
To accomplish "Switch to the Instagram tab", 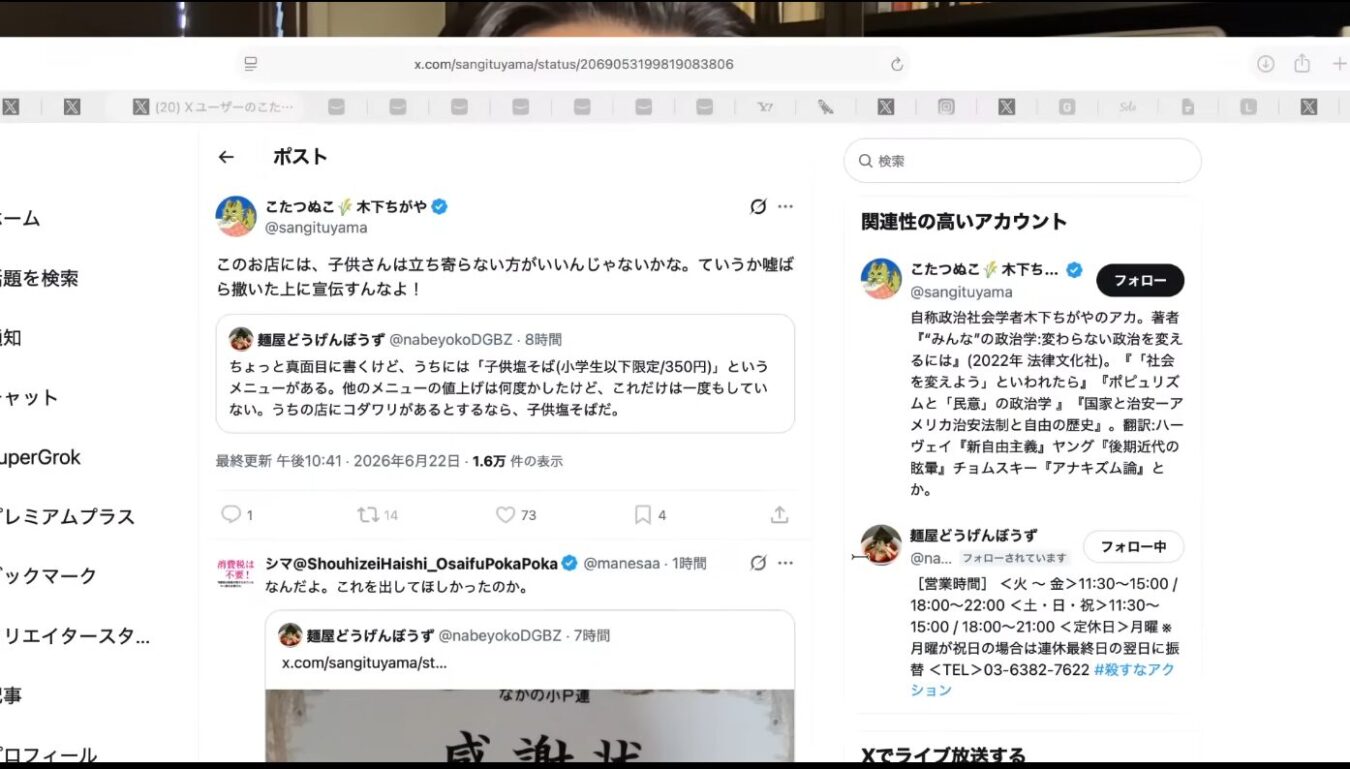I will click(946, 107).
